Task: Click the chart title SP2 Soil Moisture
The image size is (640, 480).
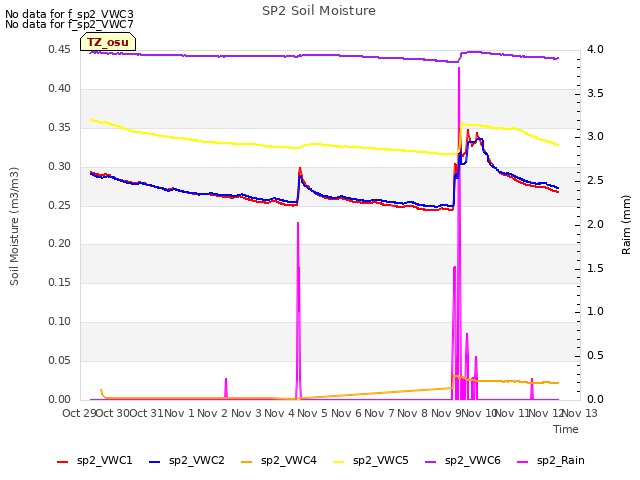Action: 319,11
